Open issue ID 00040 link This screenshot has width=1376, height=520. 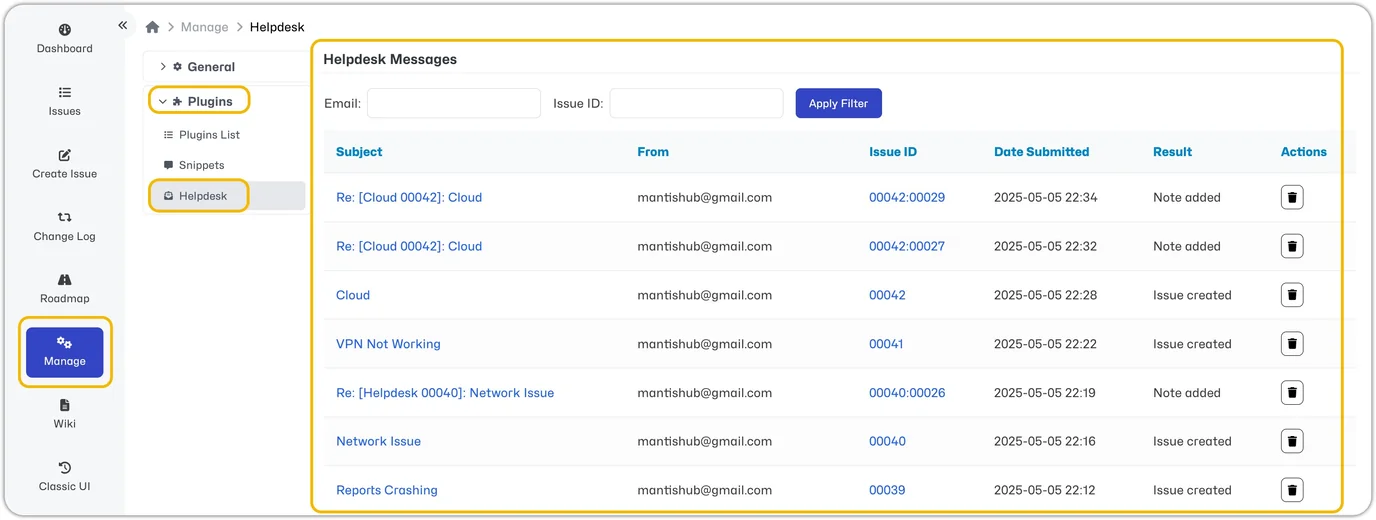887,441
